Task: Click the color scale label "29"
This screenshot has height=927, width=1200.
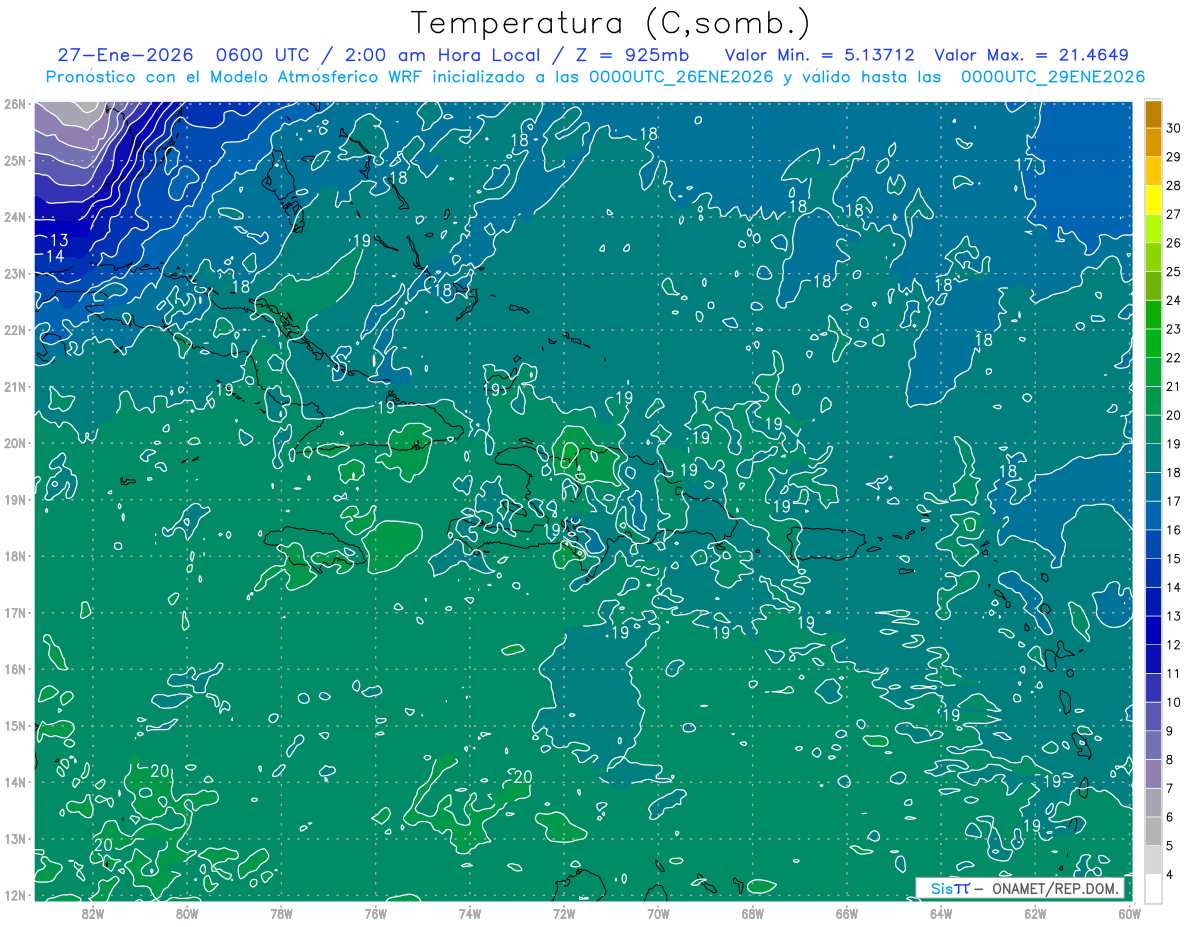Action: click(x=1174, y=157)
